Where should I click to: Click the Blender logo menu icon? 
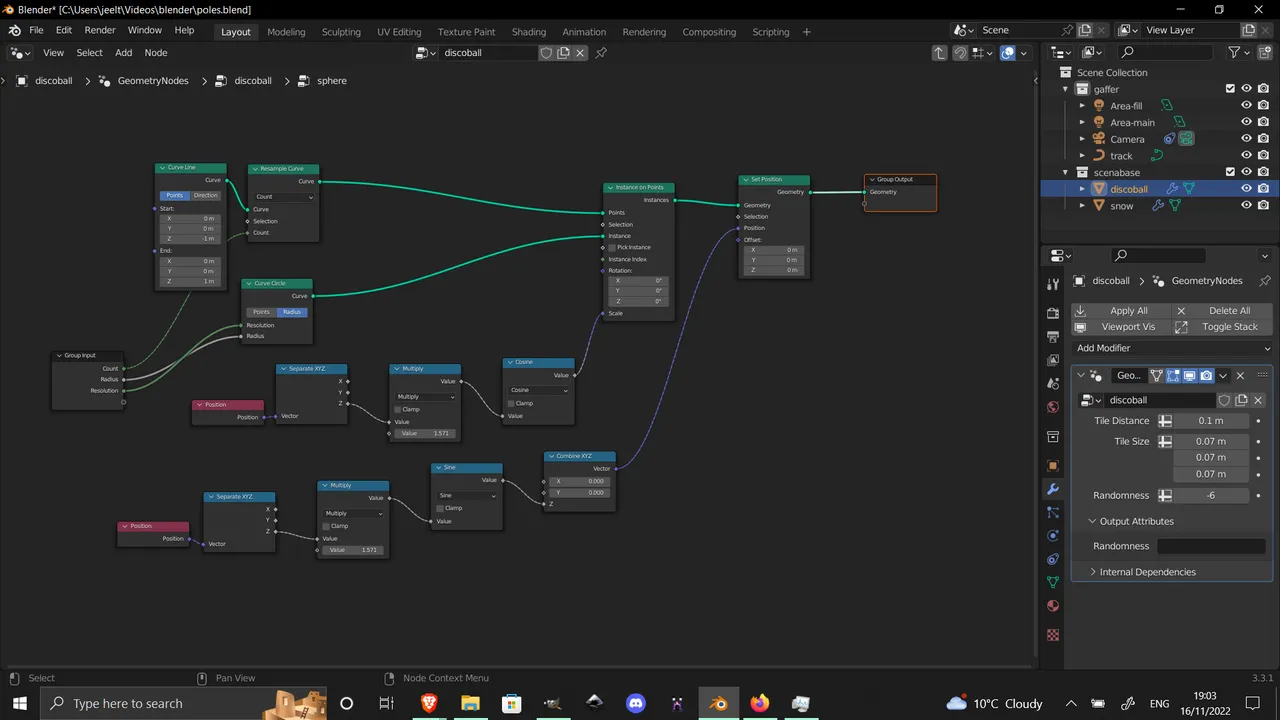point(14,31)
